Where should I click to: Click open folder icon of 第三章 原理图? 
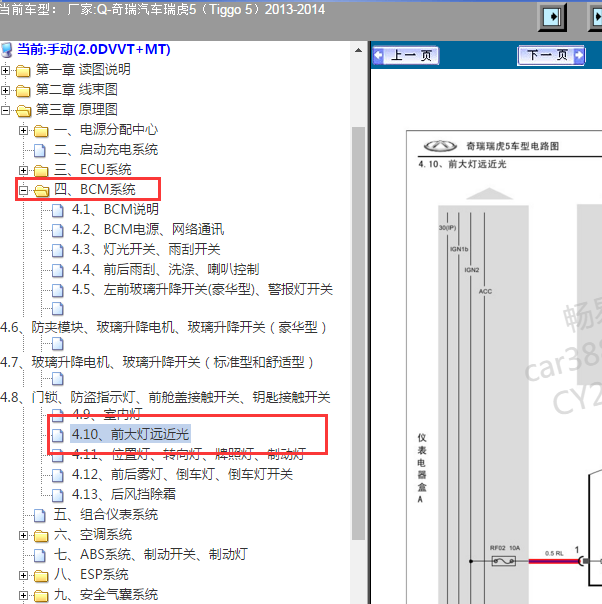click(x=23, y=111)
